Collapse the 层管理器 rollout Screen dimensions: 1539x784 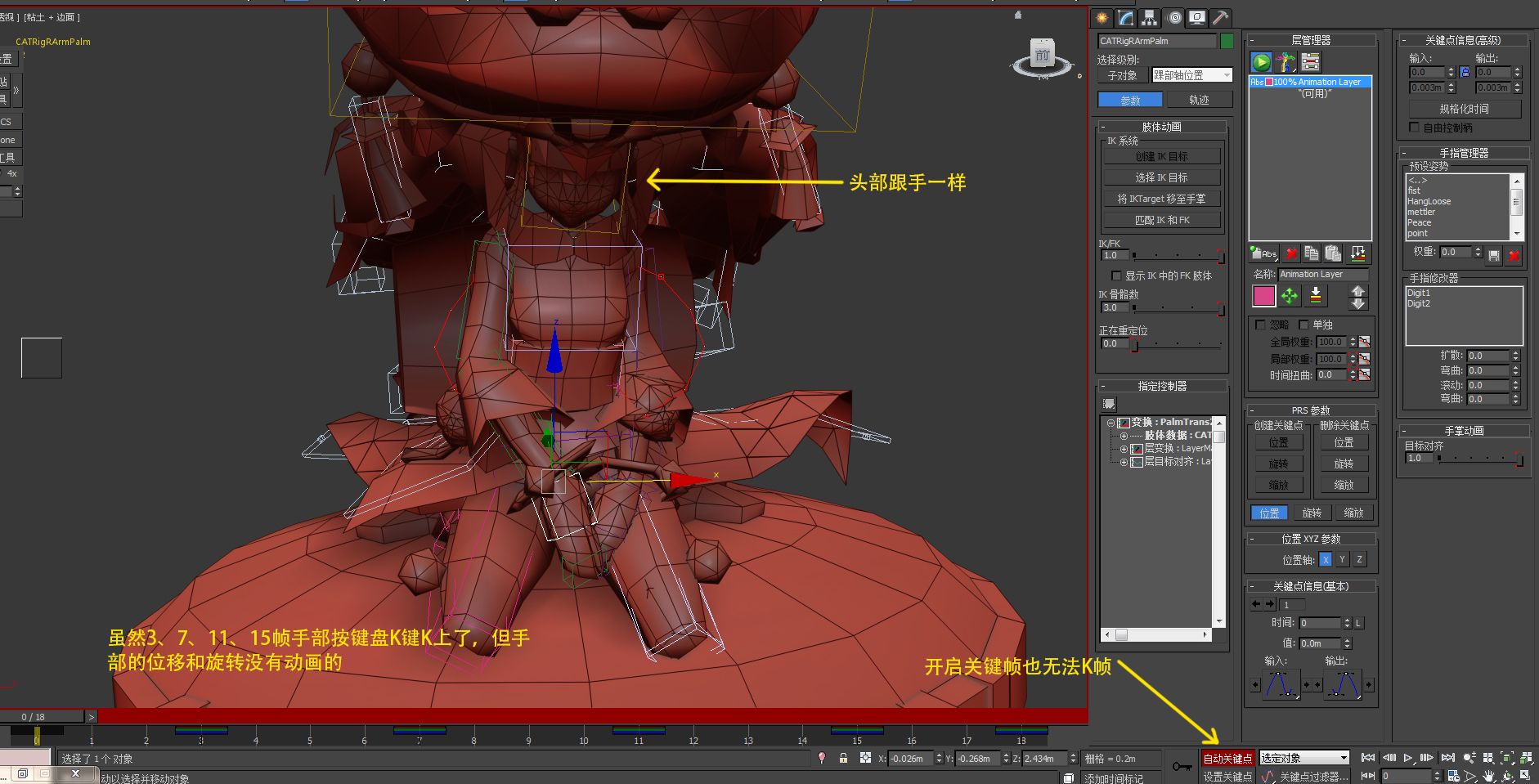(x=1310, y=40)
